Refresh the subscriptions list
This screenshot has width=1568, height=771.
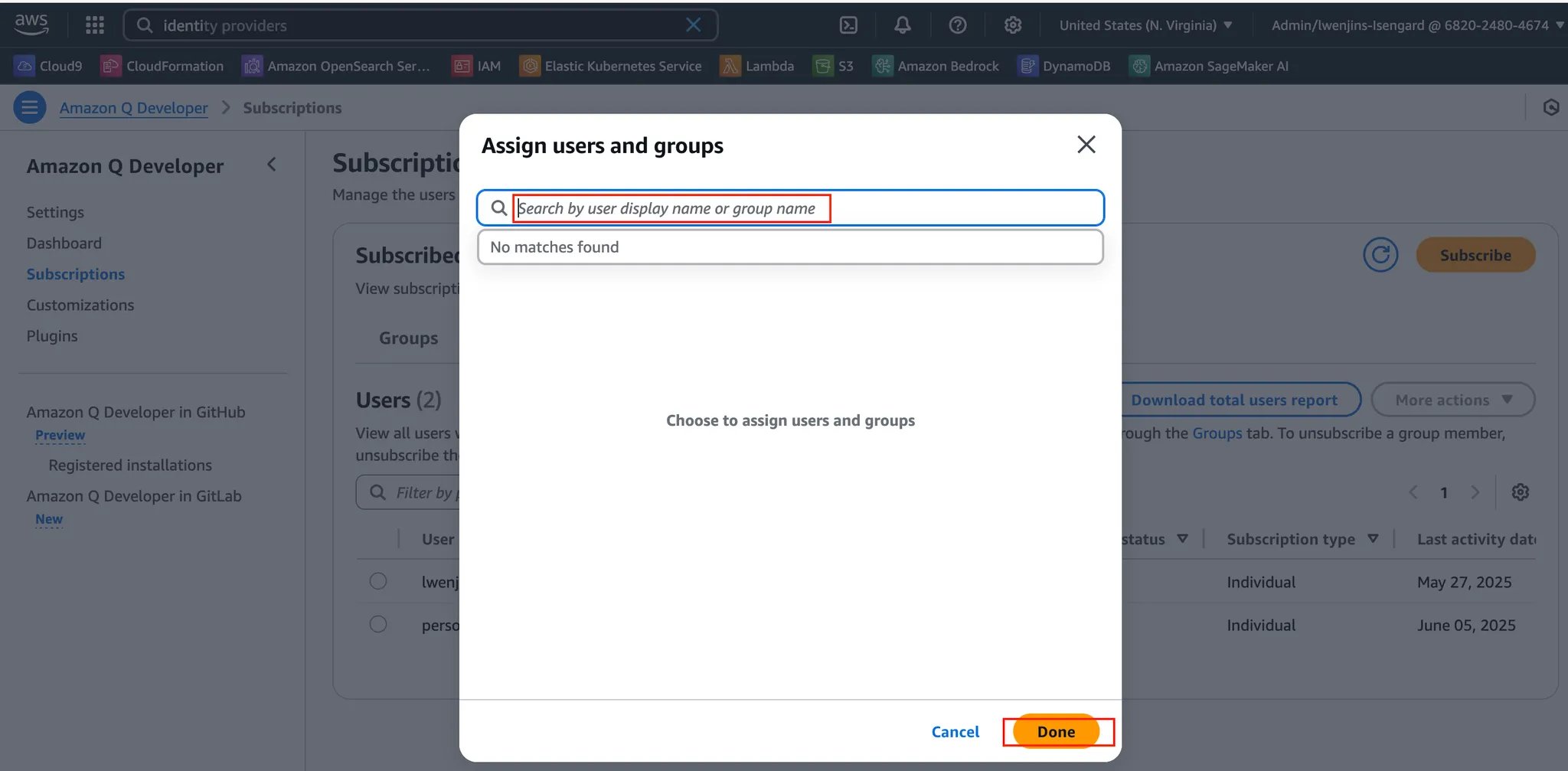coord(1380,255)
